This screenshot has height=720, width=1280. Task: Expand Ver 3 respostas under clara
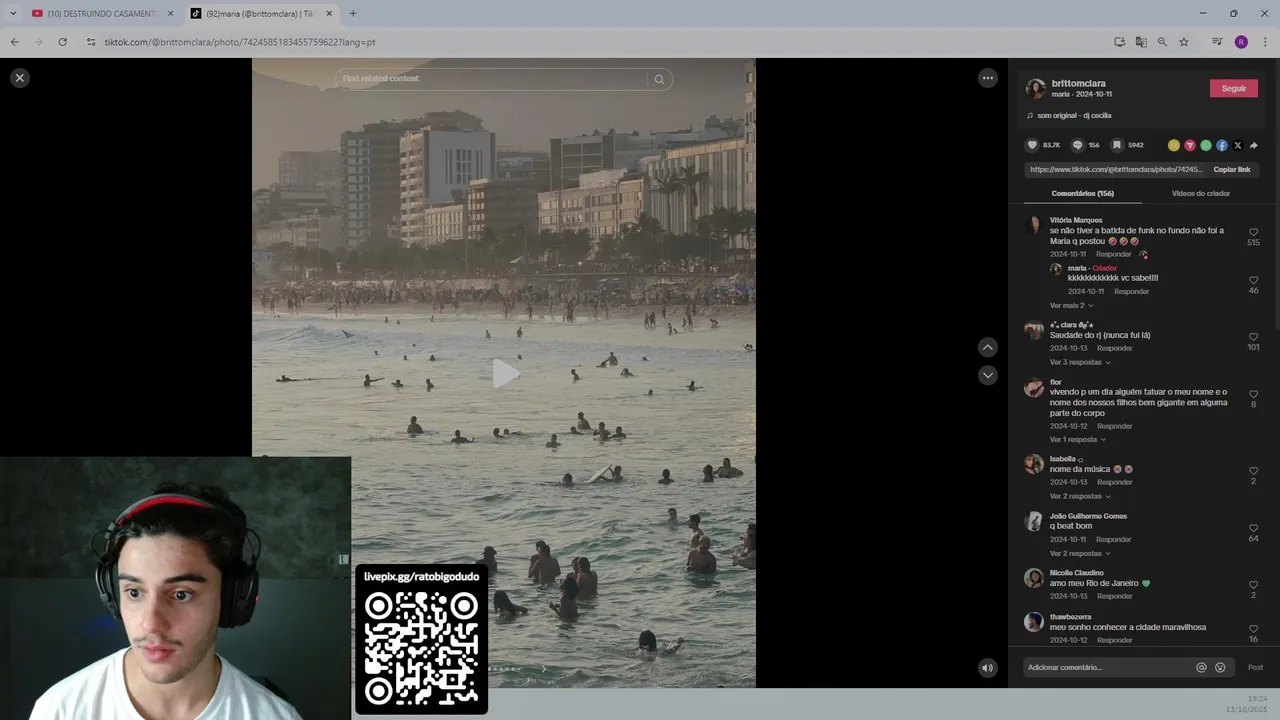coord(1079,363)
